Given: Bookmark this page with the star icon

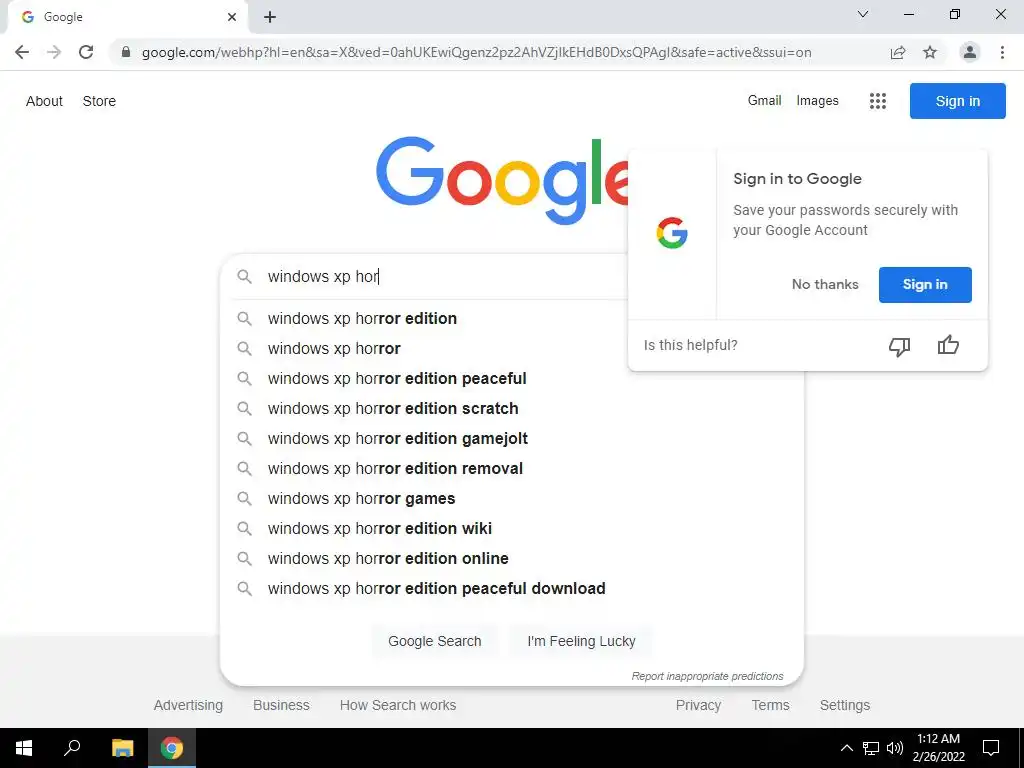Looking at the screenshot, I should click(930, 52).
